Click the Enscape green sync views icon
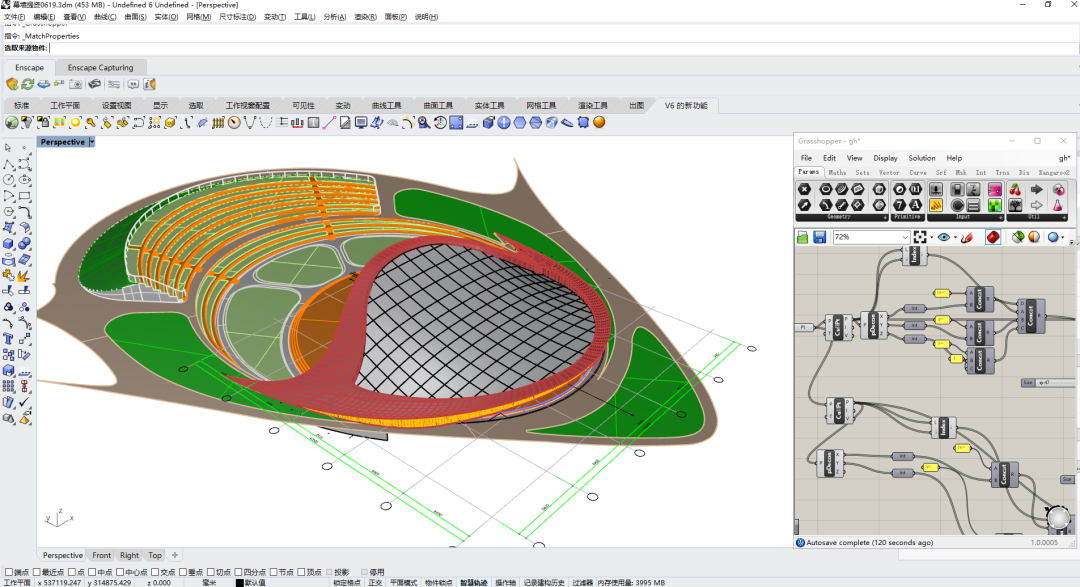1080x587 pixels. pyautogui.click(x=28, y=84)
